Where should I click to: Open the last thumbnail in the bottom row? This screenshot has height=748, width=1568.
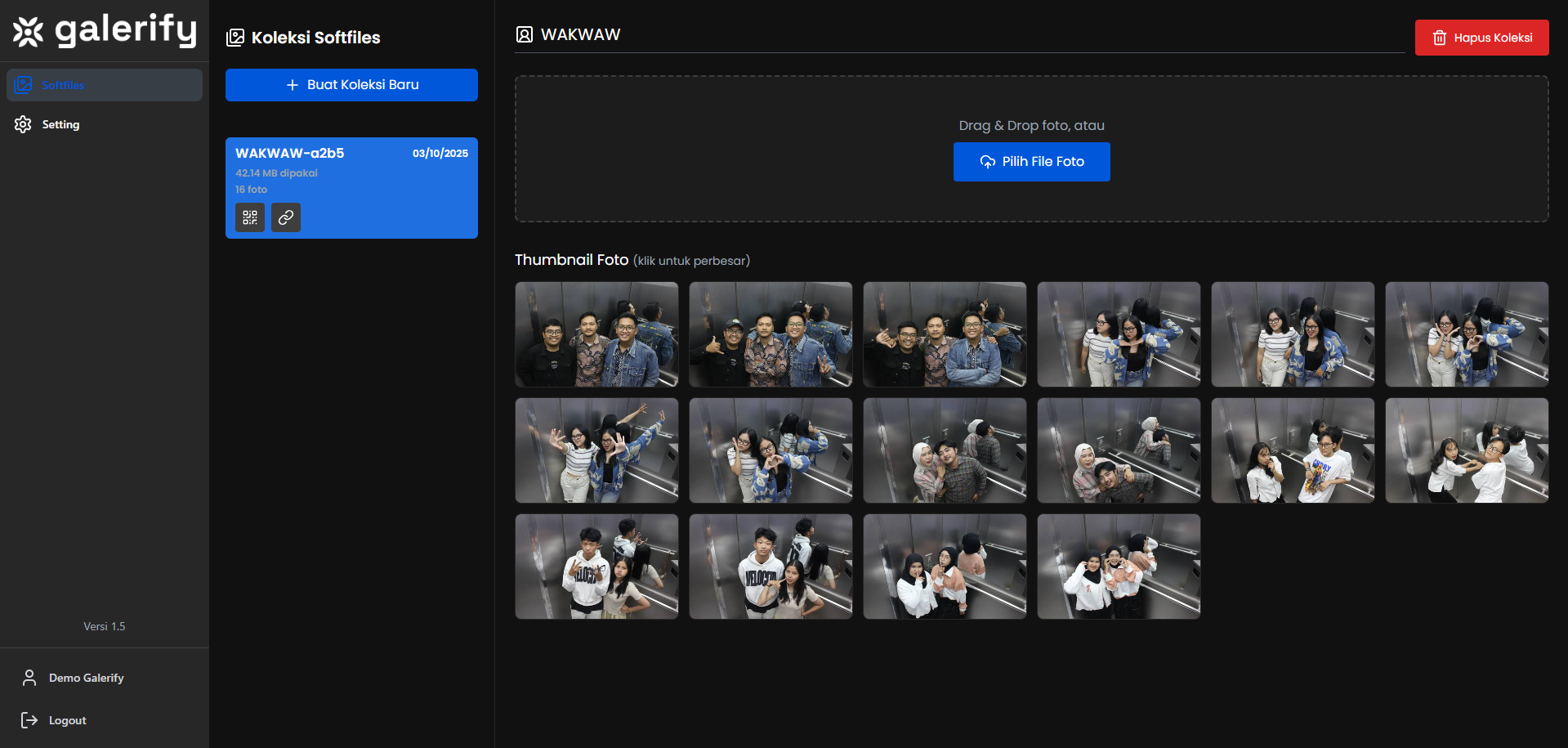[1119, 567]
